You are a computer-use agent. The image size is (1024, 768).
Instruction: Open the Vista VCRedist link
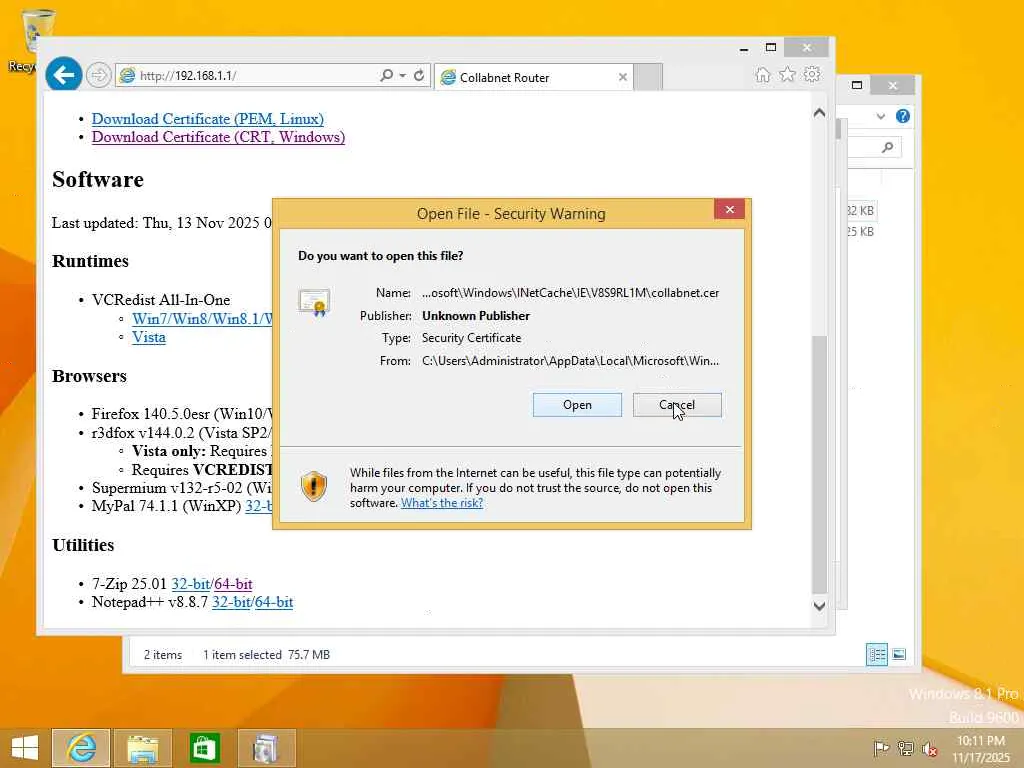click(x=149, y=338)
